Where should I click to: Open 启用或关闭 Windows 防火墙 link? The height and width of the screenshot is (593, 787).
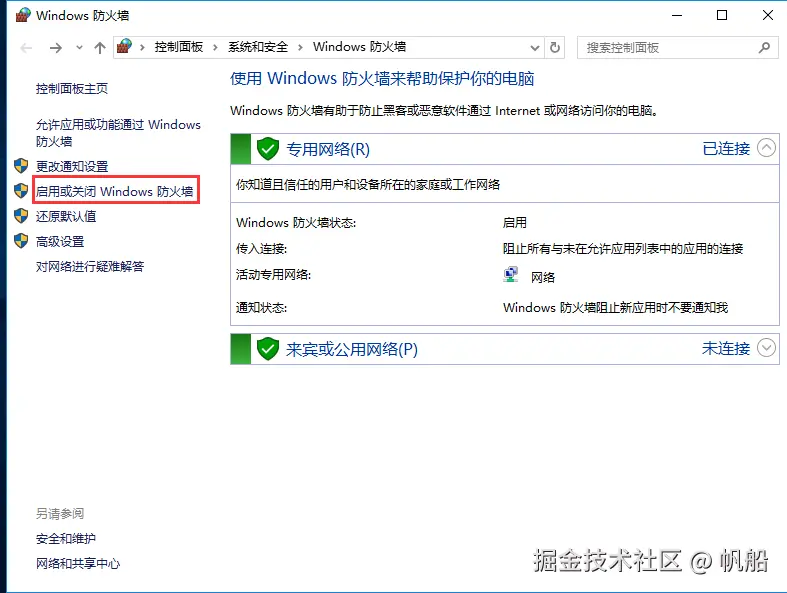coord(114,191)
